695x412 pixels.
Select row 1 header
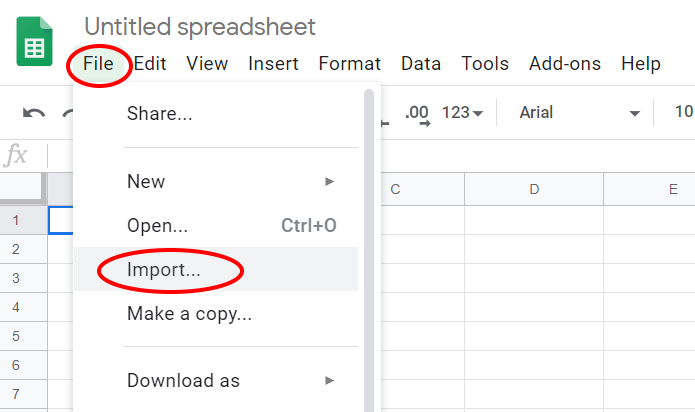point(23,220)
